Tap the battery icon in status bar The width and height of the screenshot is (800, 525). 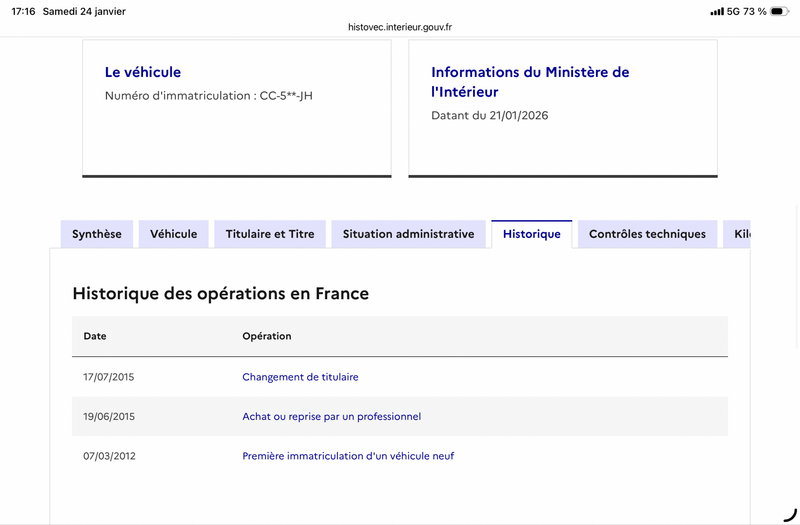tap(780, 11)
